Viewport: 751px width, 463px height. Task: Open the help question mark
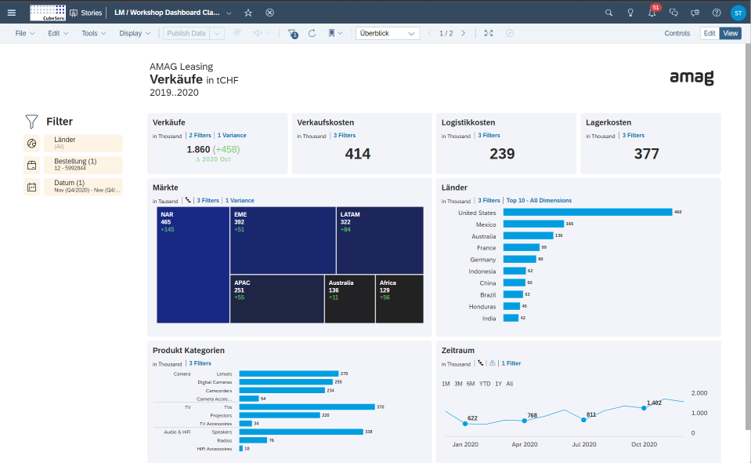tap(717, 13)
